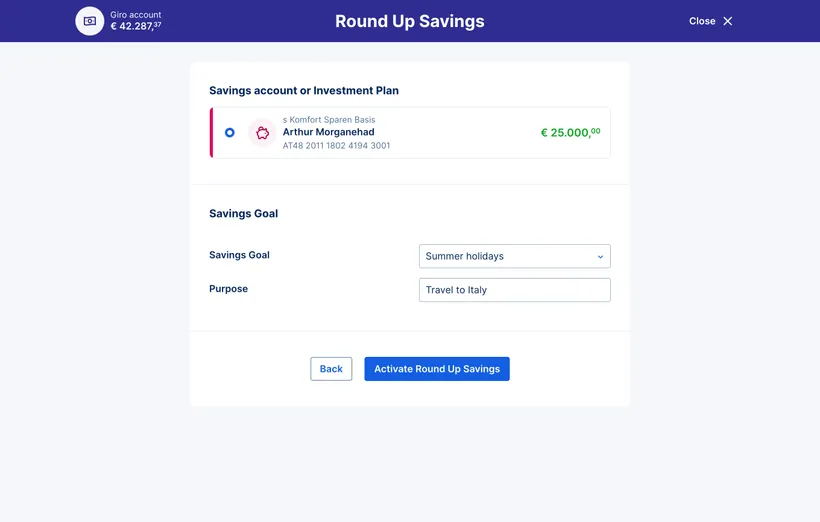
Task: Click the Close text link
Action: (702, 21)
